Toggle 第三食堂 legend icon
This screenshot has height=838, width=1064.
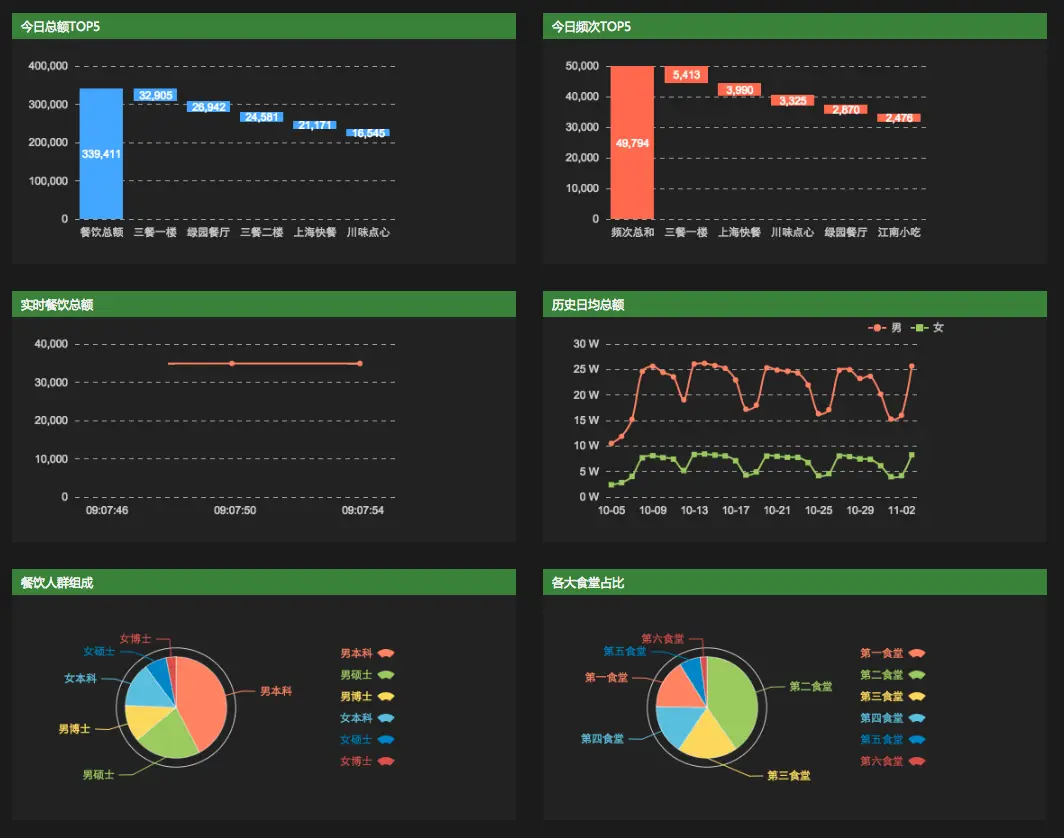[917, 696]
